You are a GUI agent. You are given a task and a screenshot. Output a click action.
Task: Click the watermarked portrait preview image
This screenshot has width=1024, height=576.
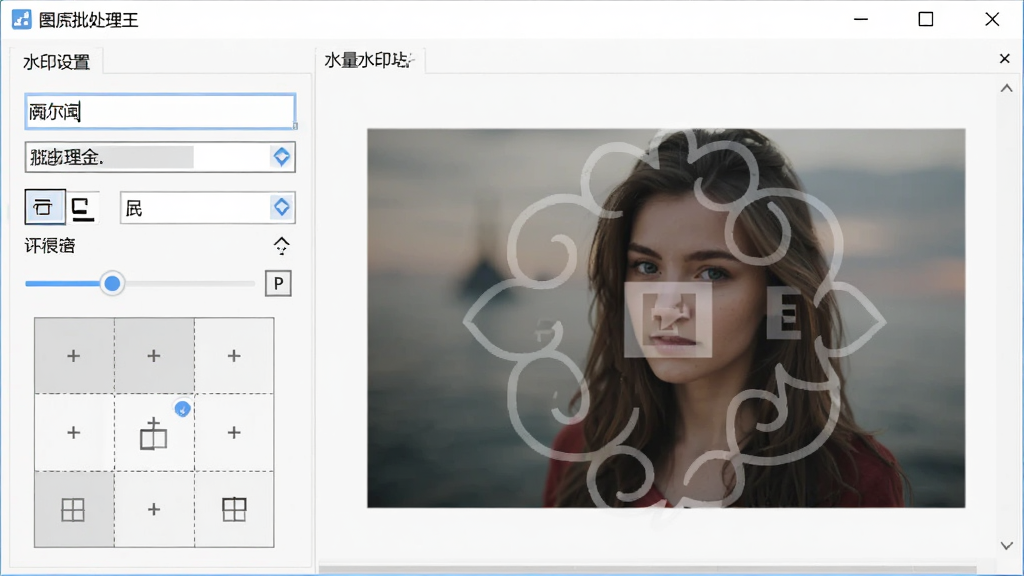(x=666, y=318)
